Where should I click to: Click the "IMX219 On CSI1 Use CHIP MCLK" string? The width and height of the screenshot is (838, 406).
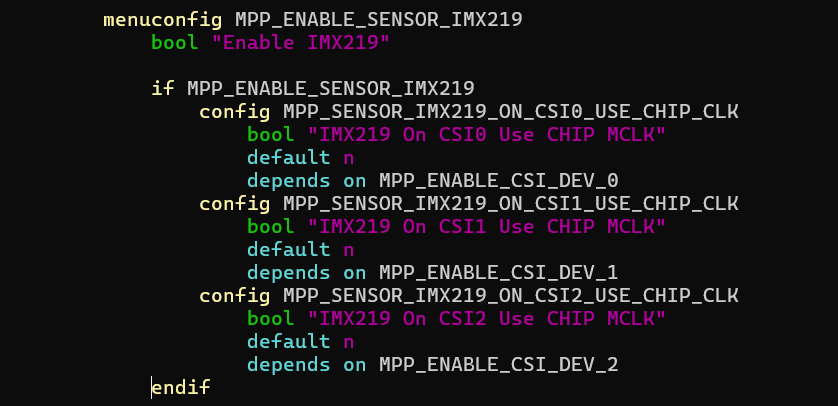486,226
